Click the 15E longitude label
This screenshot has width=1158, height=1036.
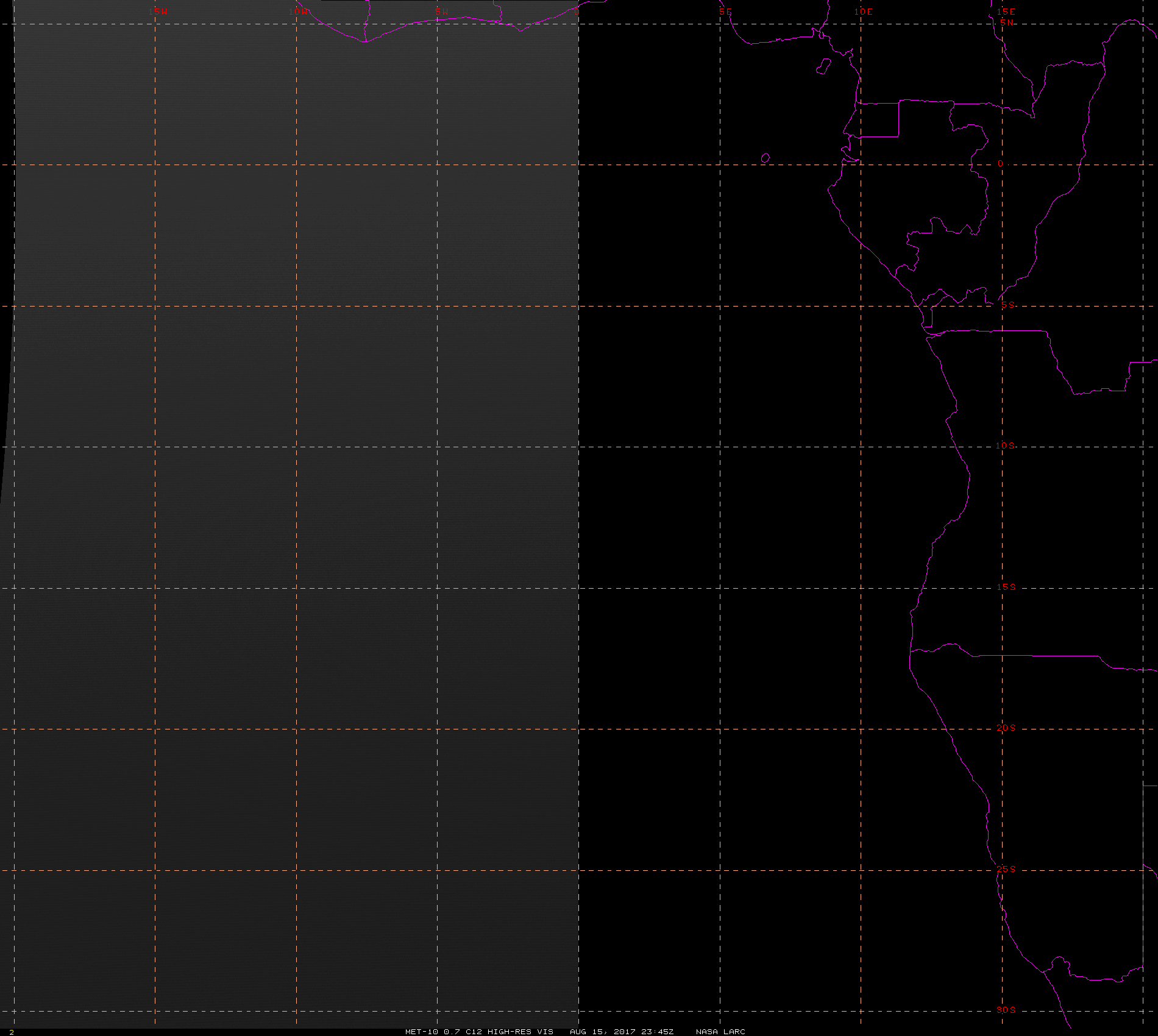click(x=1006, y=12)
